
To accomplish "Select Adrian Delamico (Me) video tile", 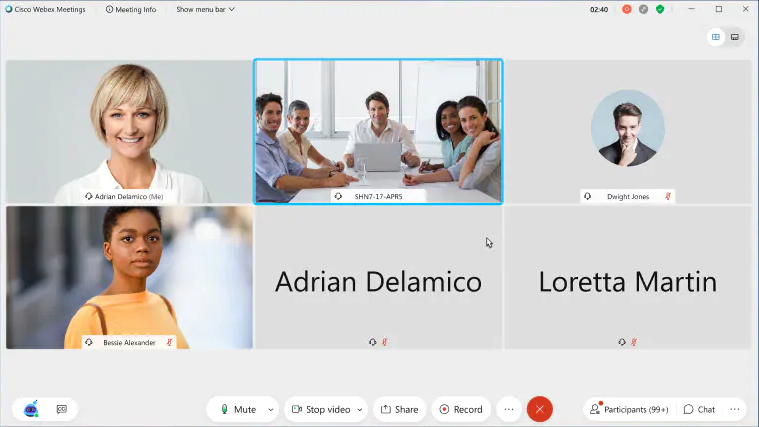I will [x=129, y=131].
